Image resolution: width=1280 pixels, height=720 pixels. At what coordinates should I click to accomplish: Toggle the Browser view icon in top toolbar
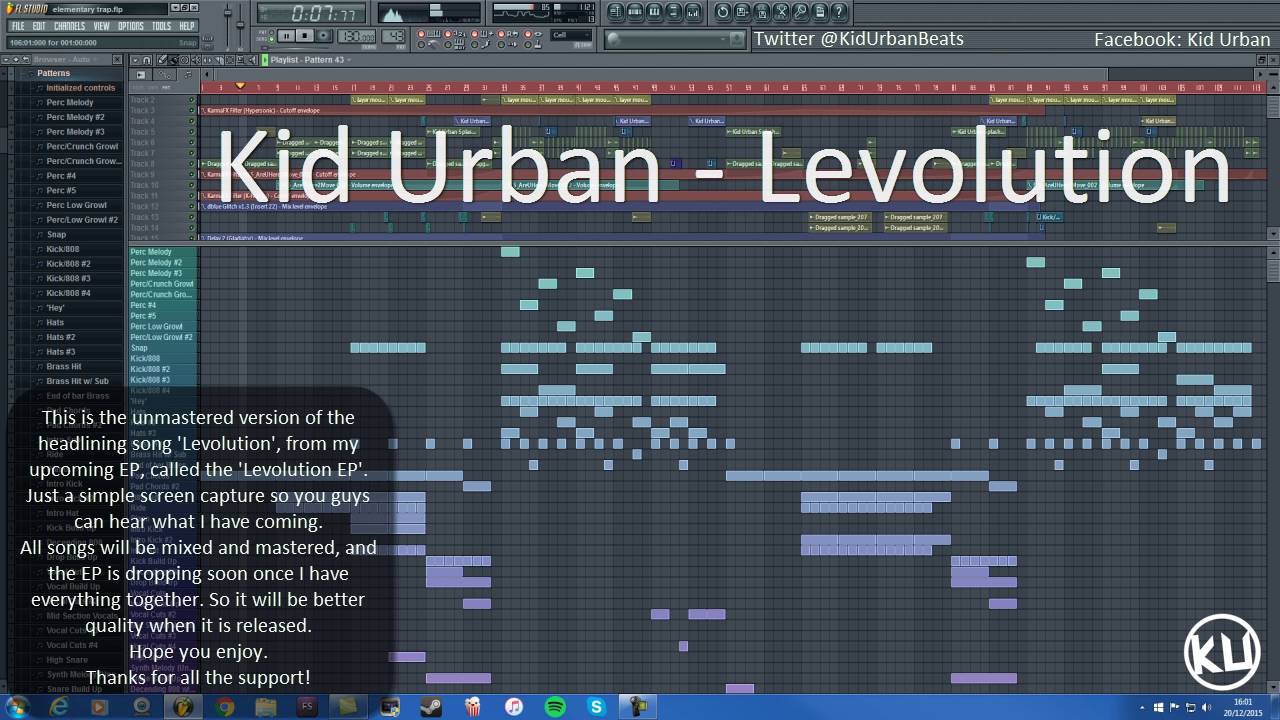673,12
